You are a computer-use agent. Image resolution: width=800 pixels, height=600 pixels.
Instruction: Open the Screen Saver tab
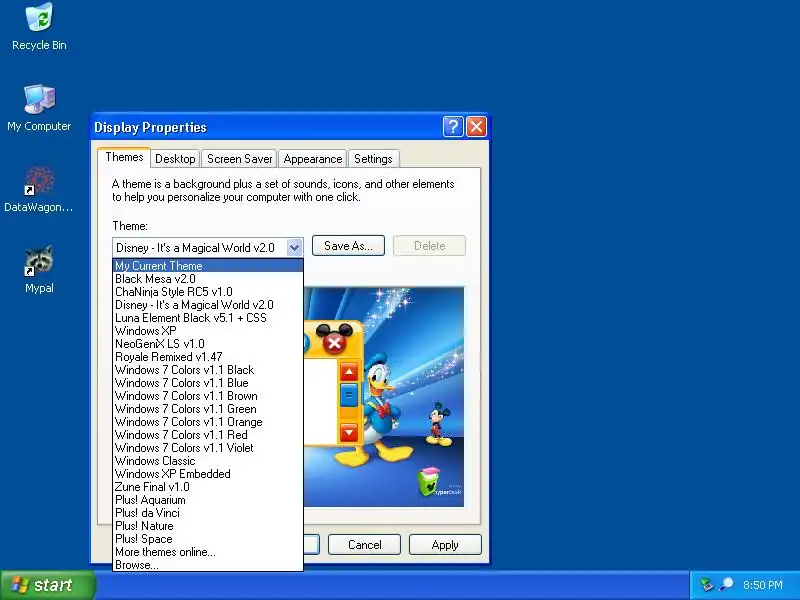[239, 159]
